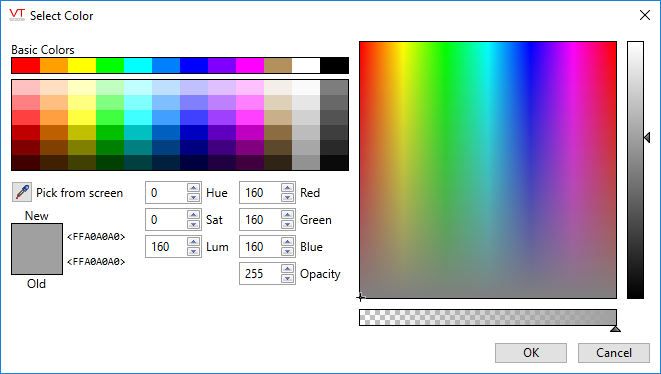Increase Lum with its up arrow
The width and height of the screenshot is (661, 374).
click(x=193, y=242)
